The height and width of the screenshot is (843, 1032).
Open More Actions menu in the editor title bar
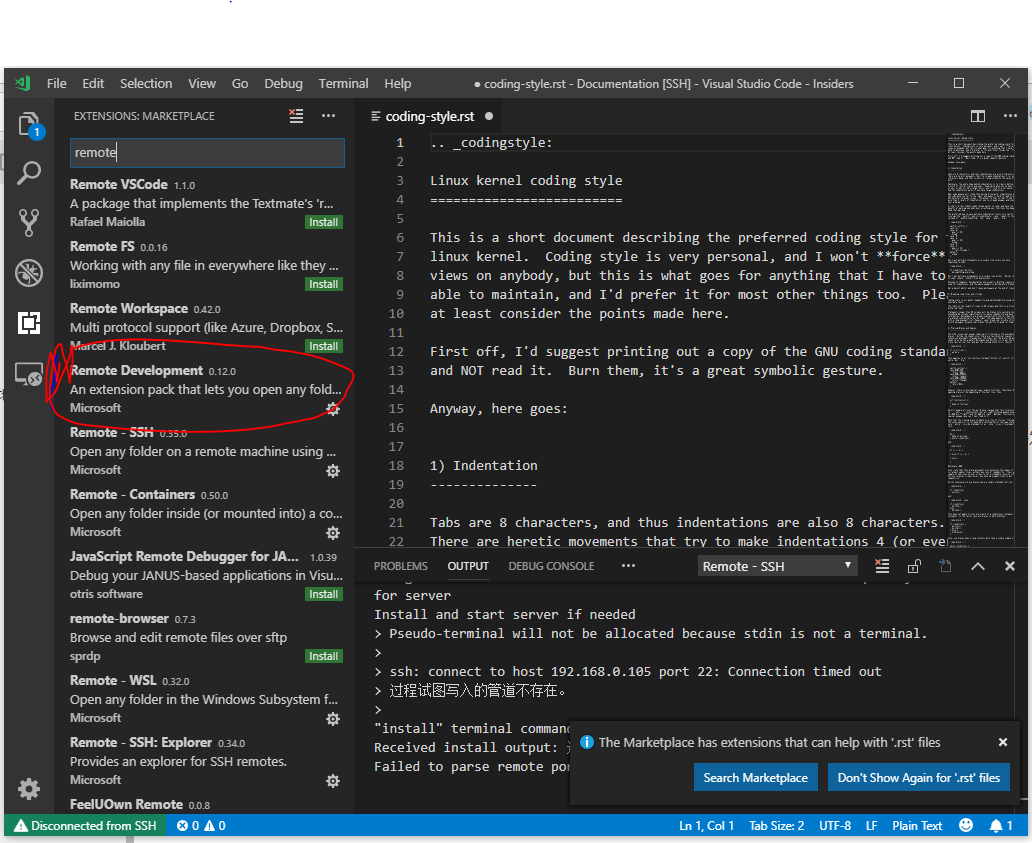click(x=1010, y=116)
